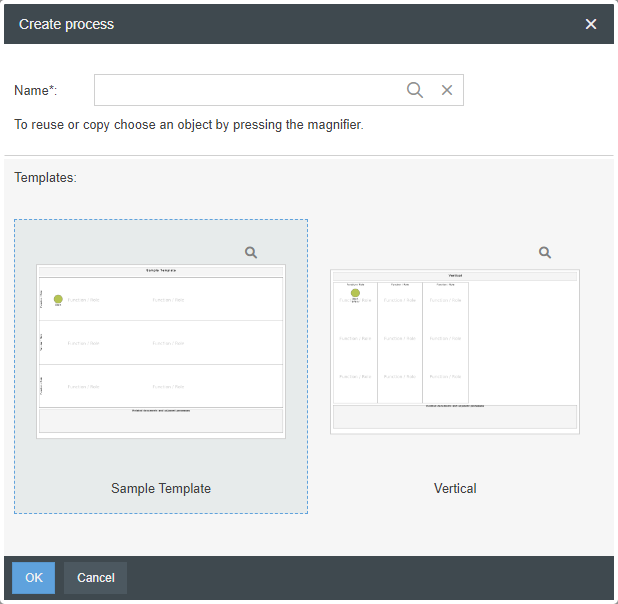618x604 pixels.
Task: Clear the Name field with the X icon
Action: point(447,90)
